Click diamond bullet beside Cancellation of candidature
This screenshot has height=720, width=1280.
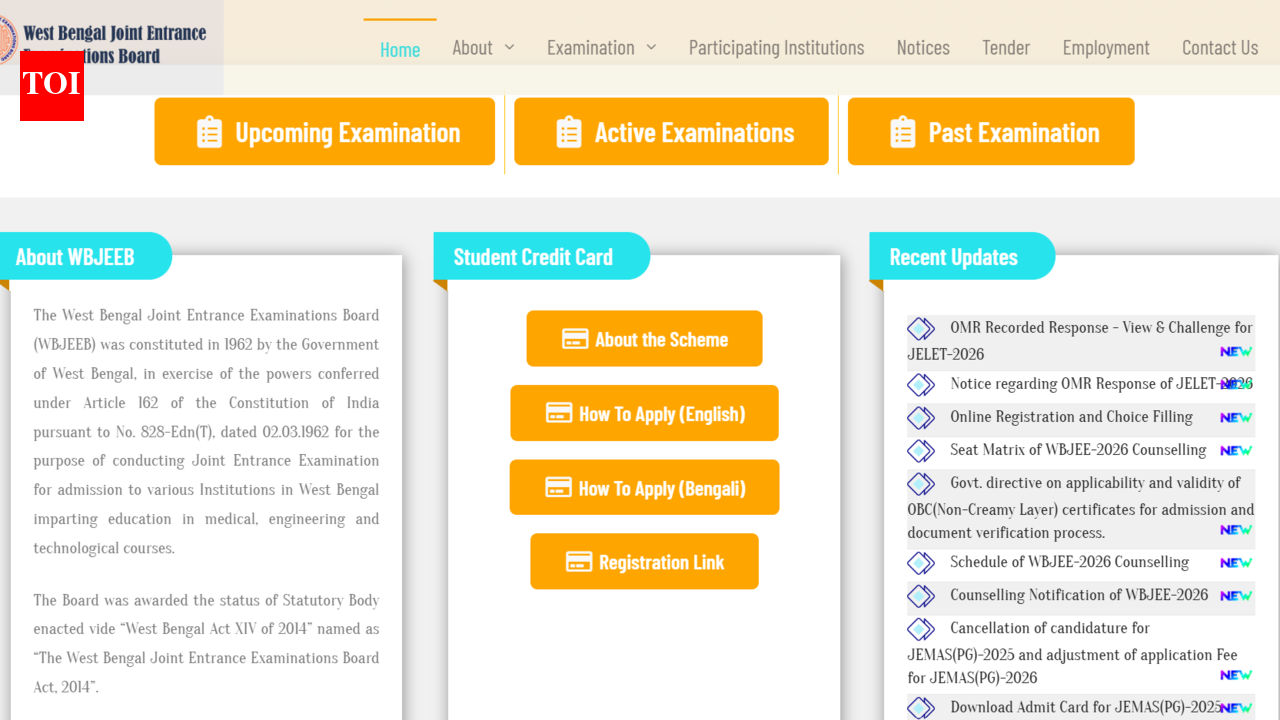(x=921, y=628)
